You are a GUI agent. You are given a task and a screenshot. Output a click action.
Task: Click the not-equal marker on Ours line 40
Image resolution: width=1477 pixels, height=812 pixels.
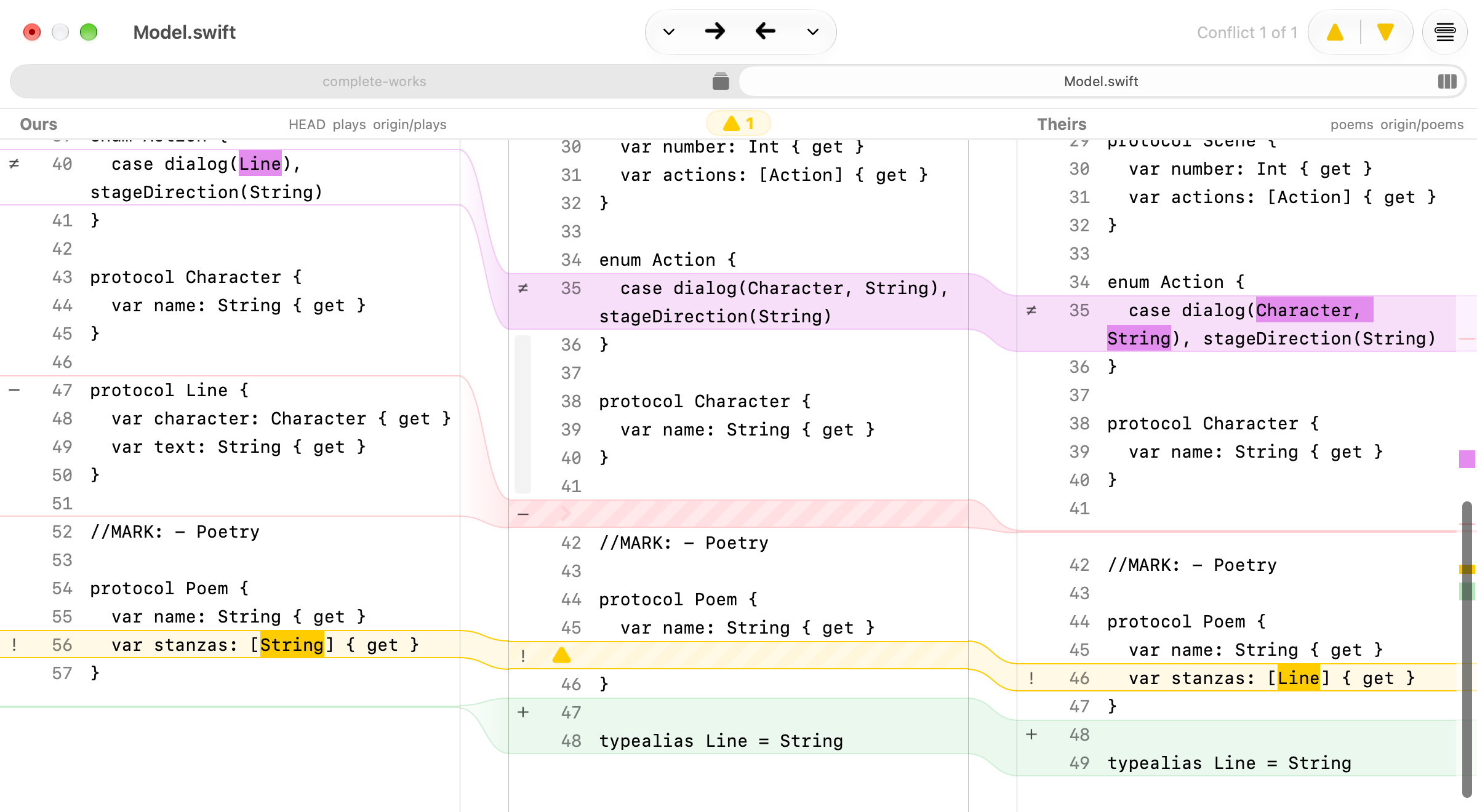click(14, 164)
